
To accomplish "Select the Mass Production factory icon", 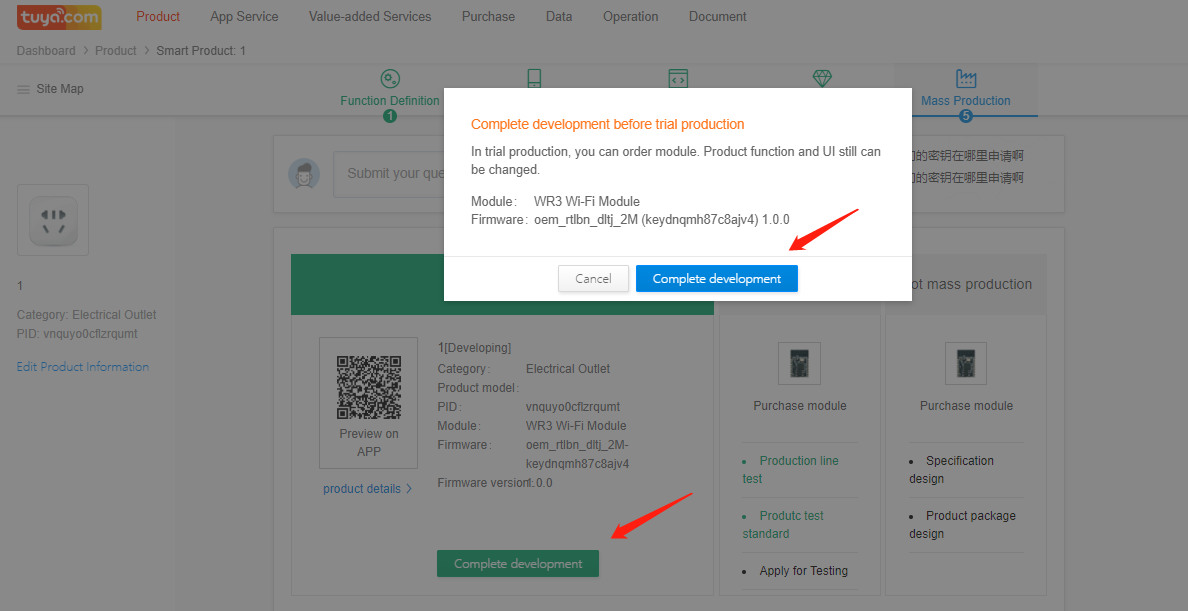I will pyautogui.click(x=965, y=79).
